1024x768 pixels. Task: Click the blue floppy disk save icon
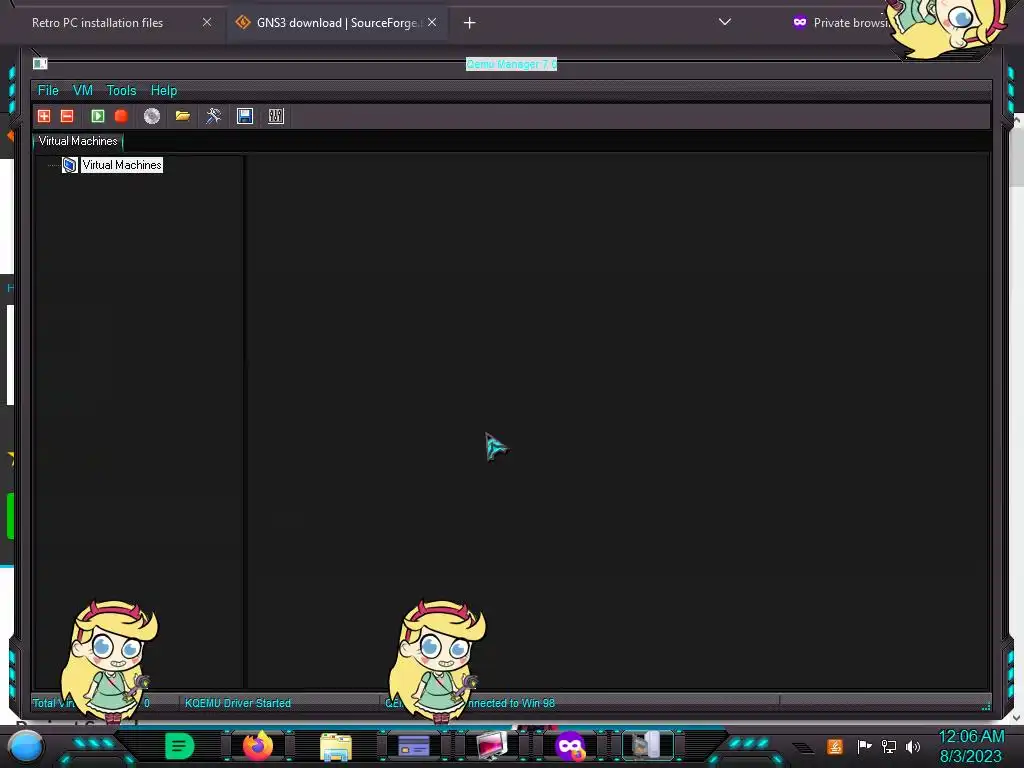[245, 116]
